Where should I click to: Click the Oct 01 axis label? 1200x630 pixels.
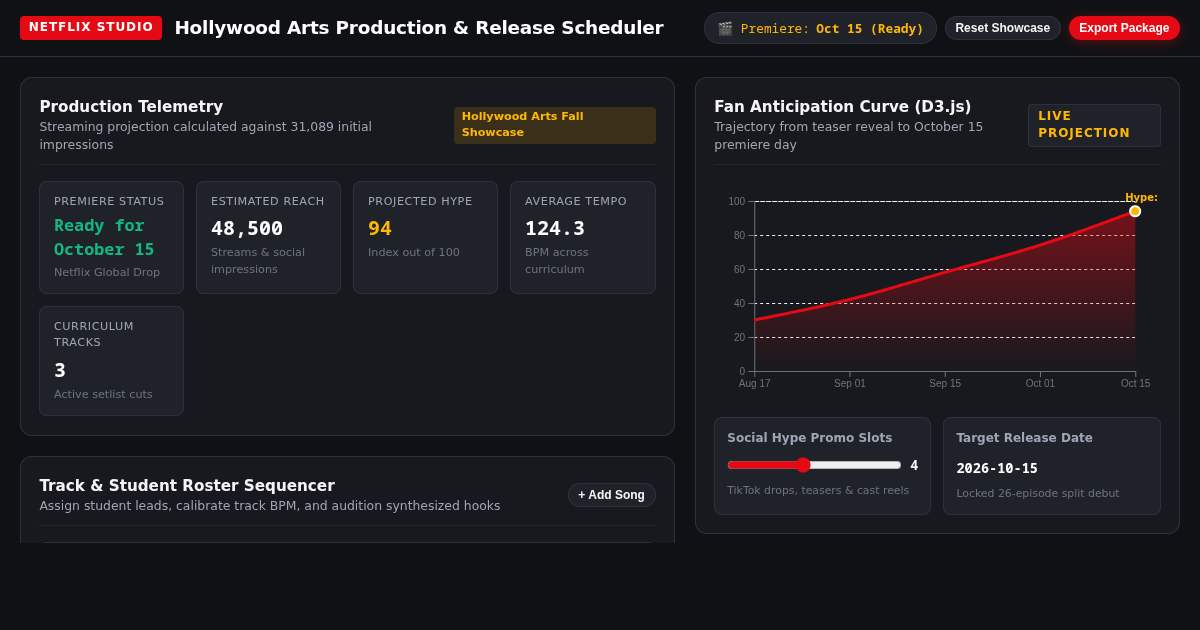tap(1040, 384)
